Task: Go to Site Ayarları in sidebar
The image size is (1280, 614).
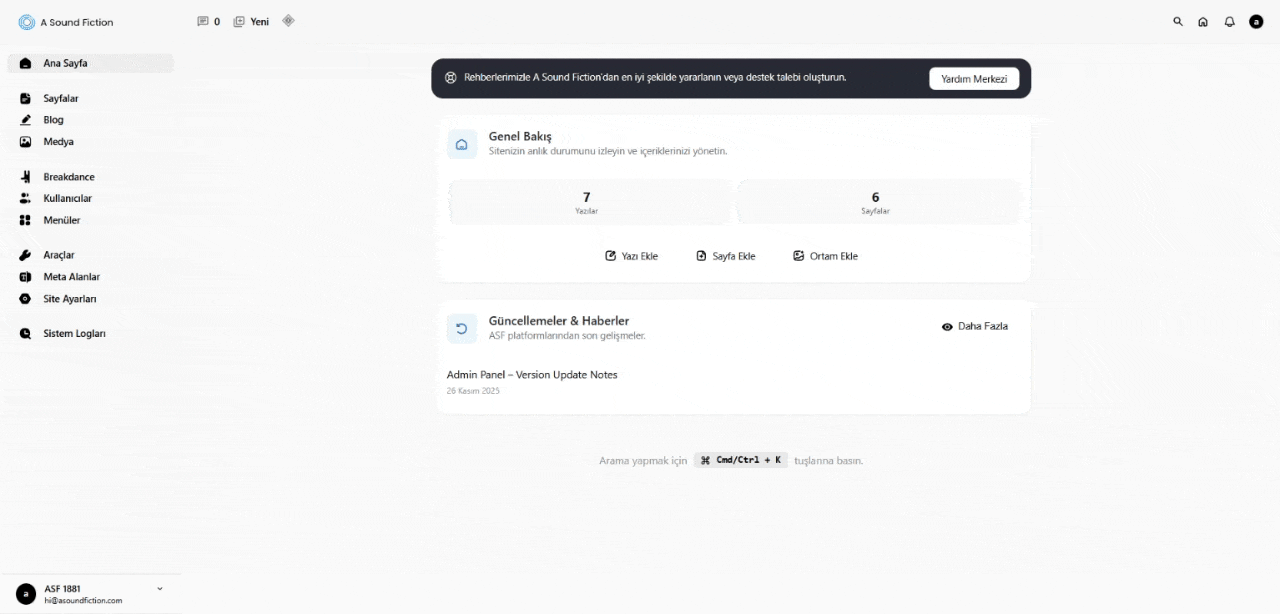Action: coord(70,299)
